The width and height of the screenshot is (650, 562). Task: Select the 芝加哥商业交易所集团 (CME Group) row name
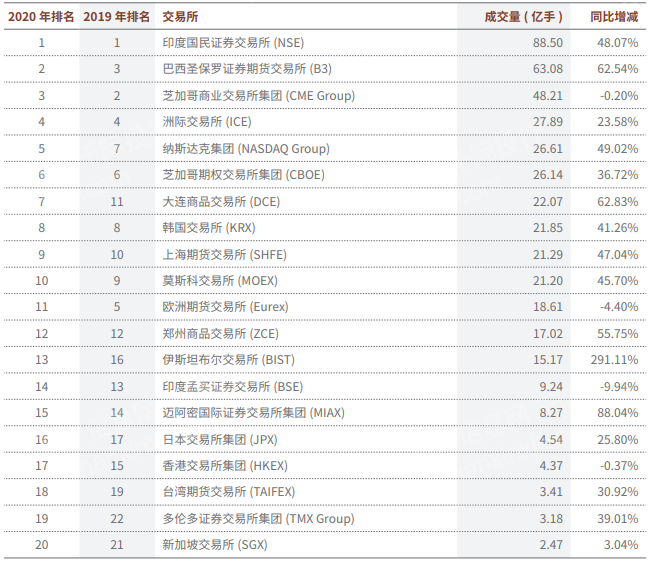pyautogui.click(x=258, y=96)
